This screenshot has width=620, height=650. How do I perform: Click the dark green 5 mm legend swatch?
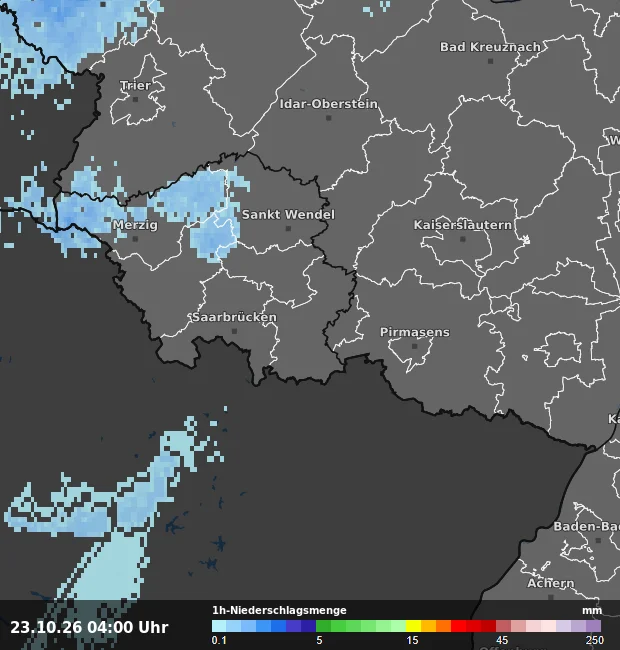tap(323, 626)
